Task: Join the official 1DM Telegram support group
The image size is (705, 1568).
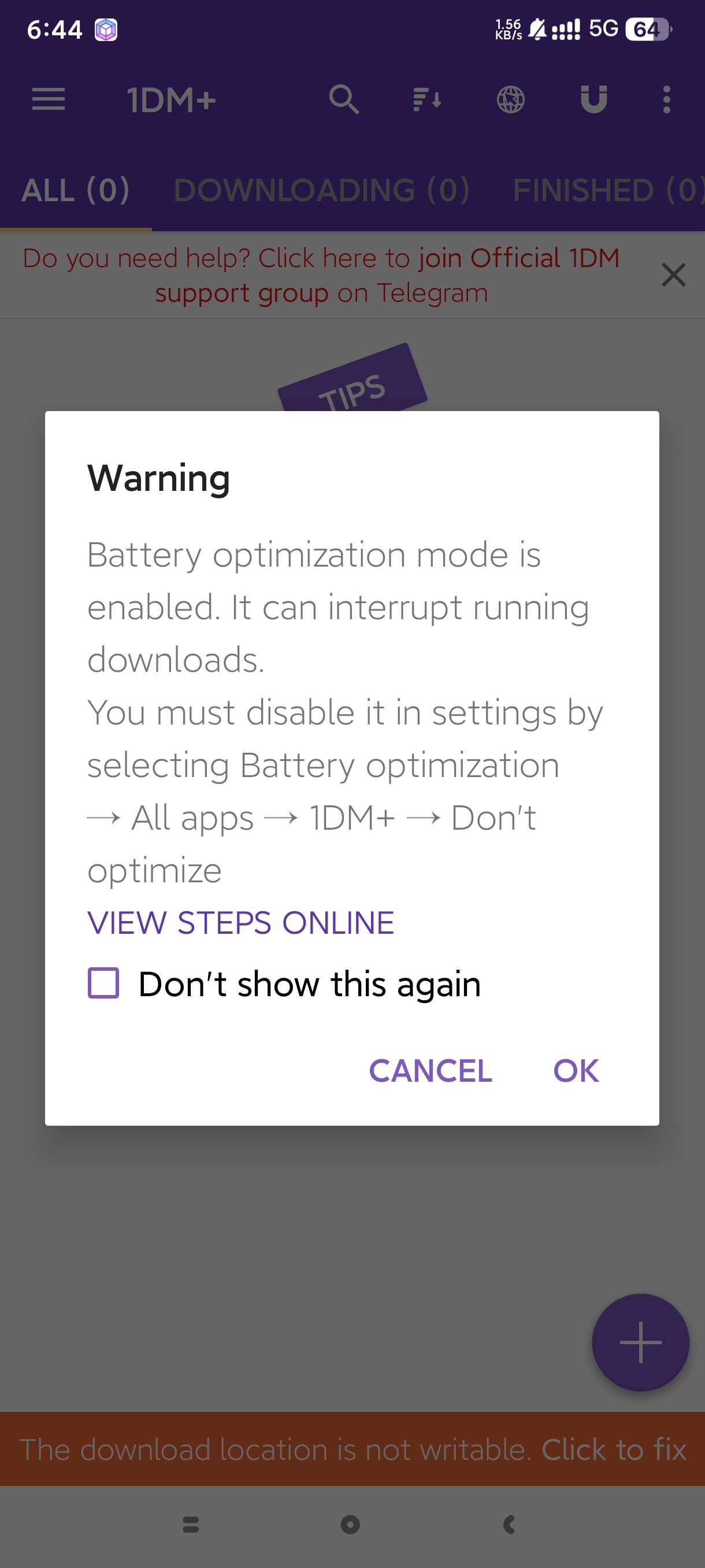Action: click(321, 275)
